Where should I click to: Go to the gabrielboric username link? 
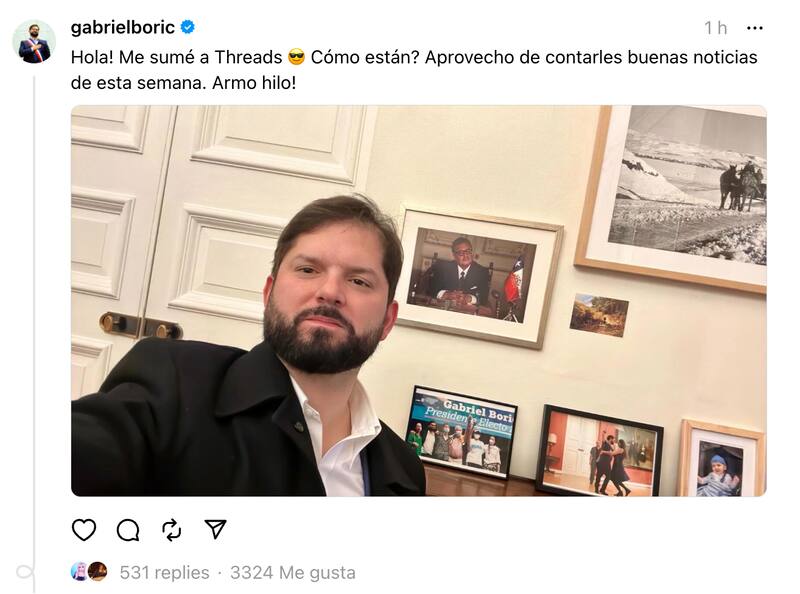pos(122,27)
